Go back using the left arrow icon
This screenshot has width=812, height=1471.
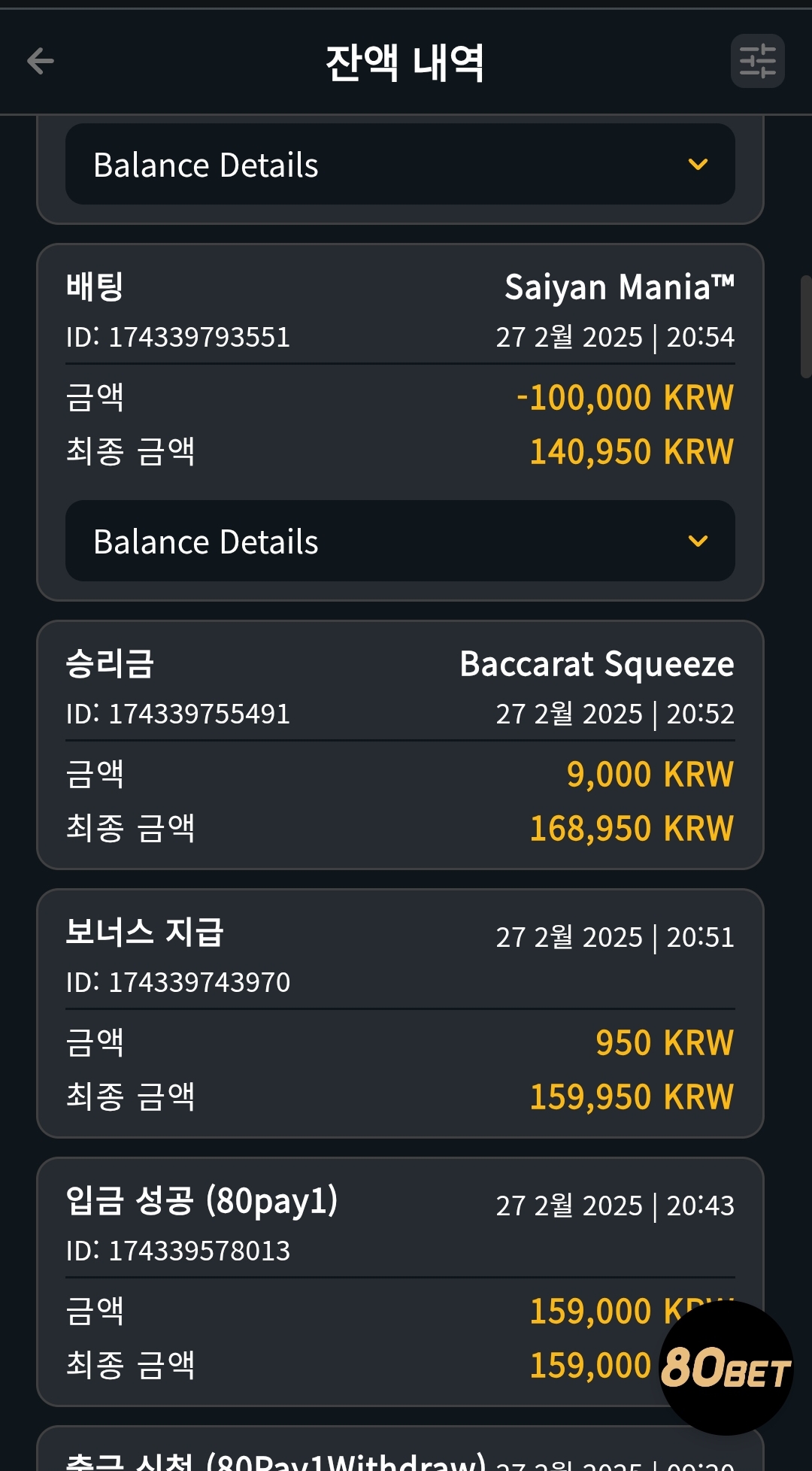pos(41,61)
